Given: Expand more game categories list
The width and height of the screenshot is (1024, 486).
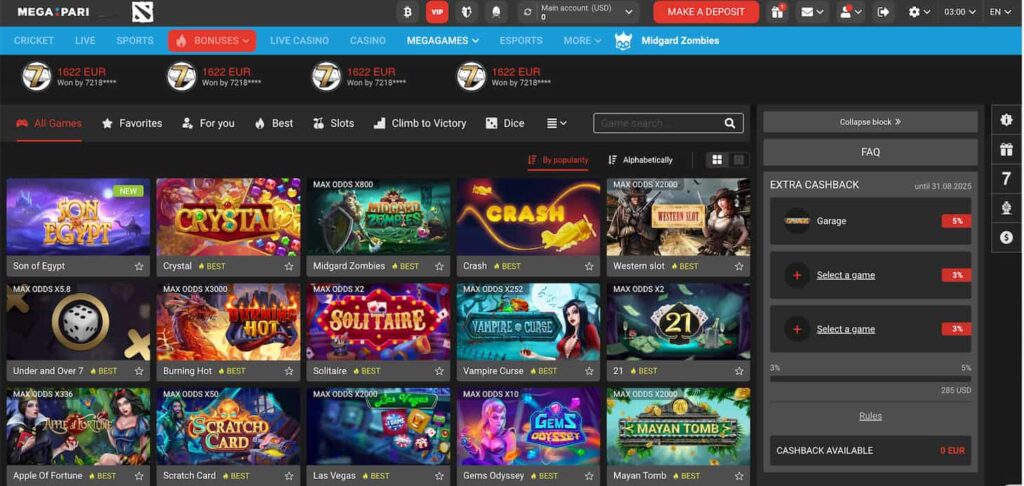Looking at the screenshot, I should (556, 123).
